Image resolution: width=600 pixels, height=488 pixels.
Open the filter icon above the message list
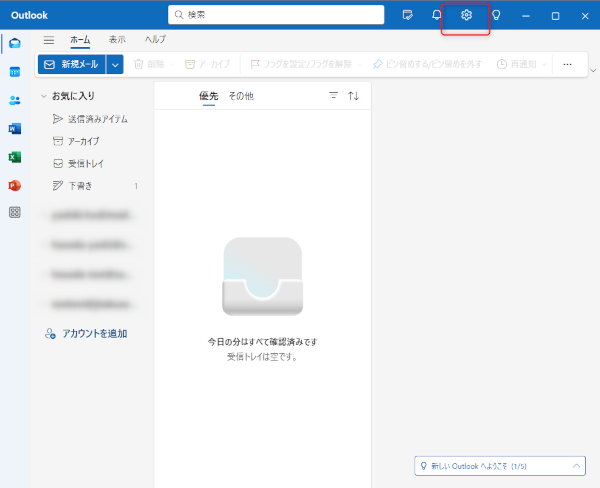click(x=333, y=96)
